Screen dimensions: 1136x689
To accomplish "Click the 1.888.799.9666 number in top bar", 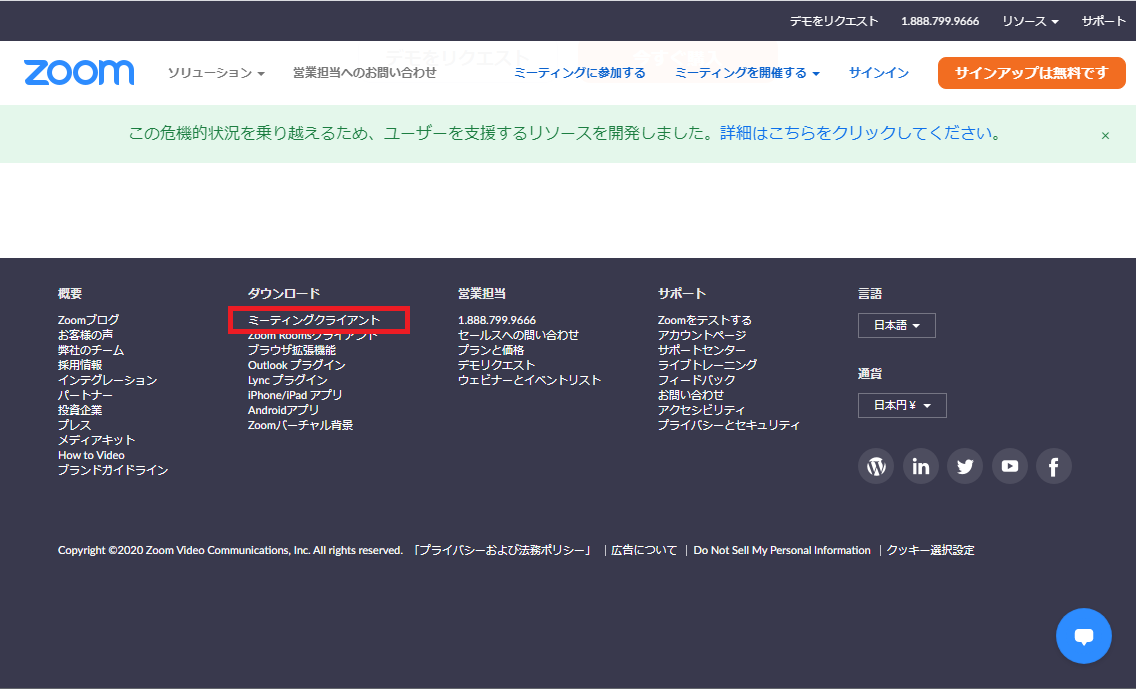I will pyautogui.click(x=940, y=21).
